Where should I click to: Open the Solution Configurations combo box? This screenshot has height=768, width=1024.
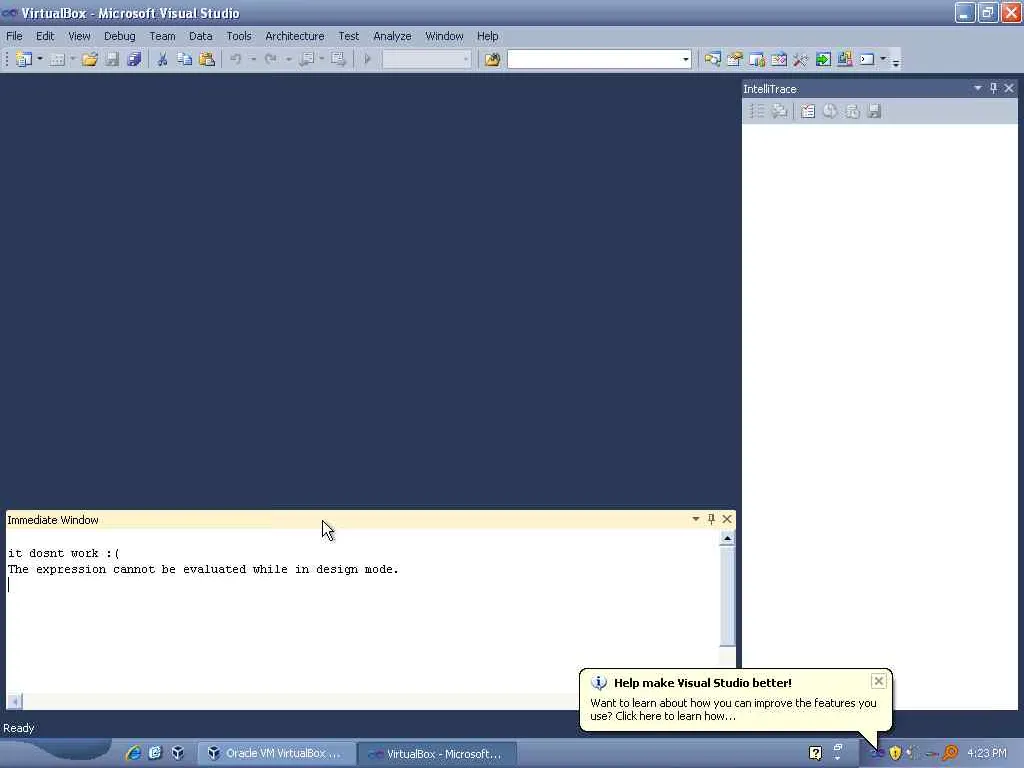426,59
